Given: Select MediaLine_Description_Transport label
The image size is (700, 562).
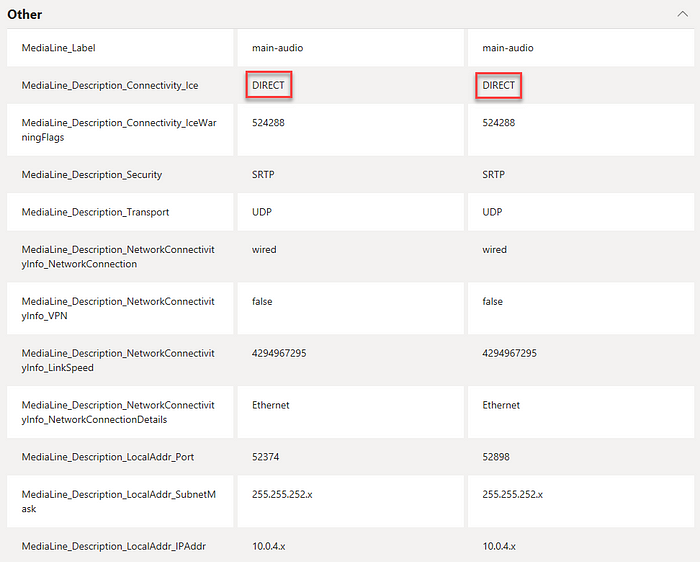Looking at the screenshot, I should coord(95,212).
